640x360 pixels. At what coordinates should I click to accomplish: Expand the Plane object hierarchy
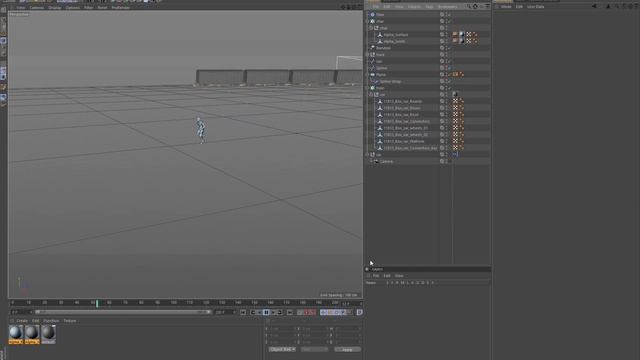(x=367, y=75)
